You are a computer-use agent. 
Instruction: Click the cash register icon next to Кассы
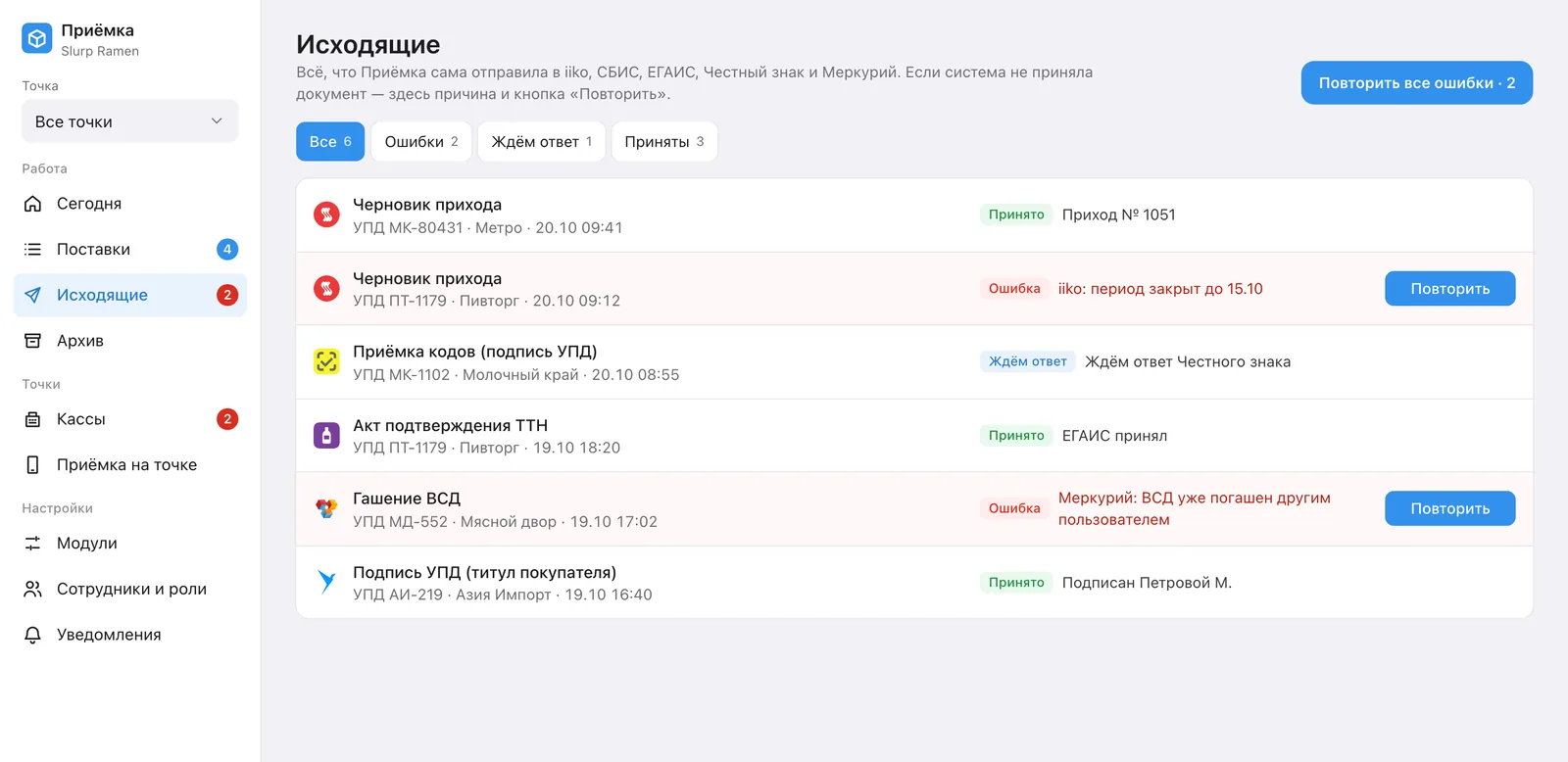[x=32, y=419]
